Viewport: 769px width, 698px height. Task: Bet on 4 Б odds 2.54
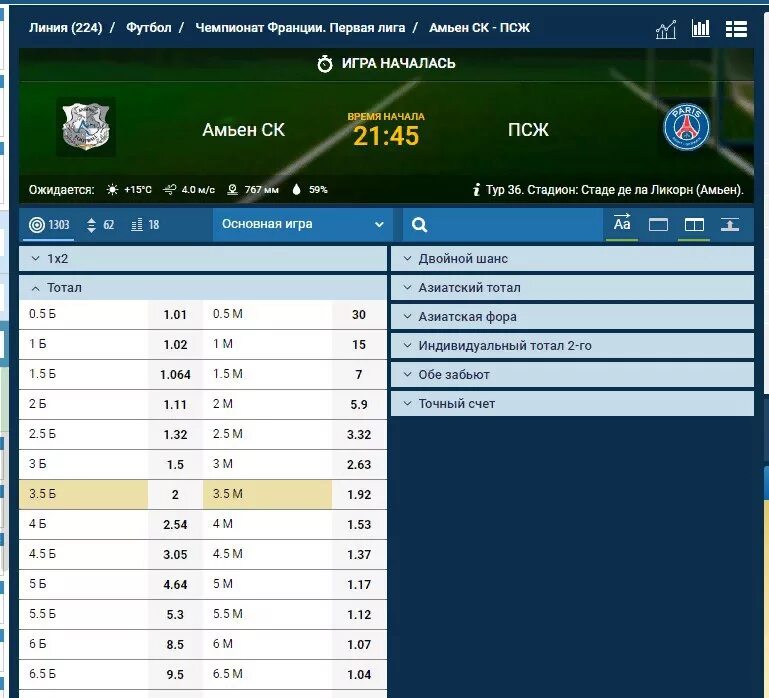(175, 524)
